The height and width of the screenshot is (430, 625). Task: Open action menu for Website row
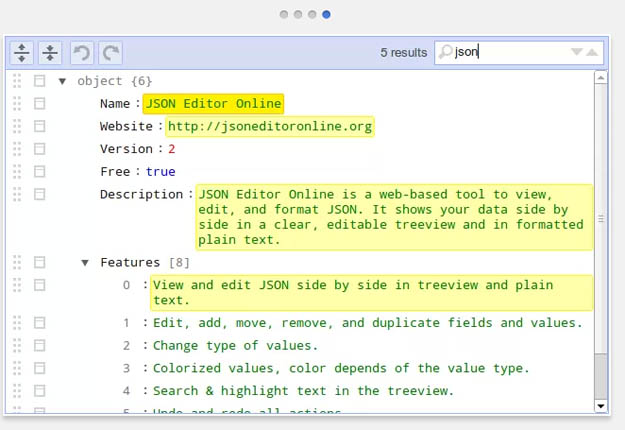tap(39, 126)
